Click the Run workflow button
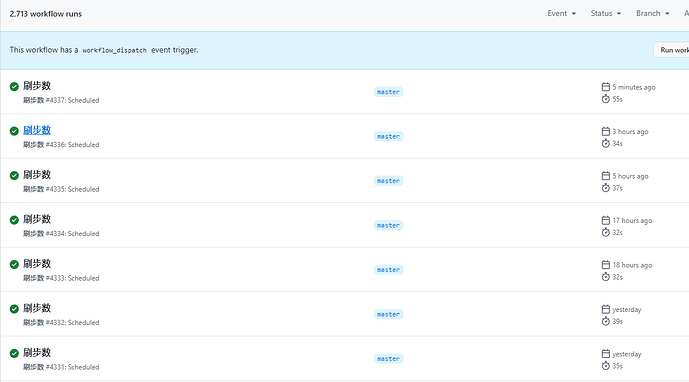 (671, 50)
